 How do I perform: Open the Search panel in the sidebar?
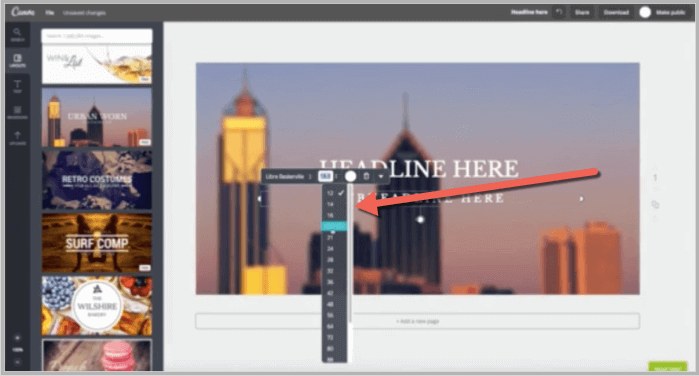point(17,35)
